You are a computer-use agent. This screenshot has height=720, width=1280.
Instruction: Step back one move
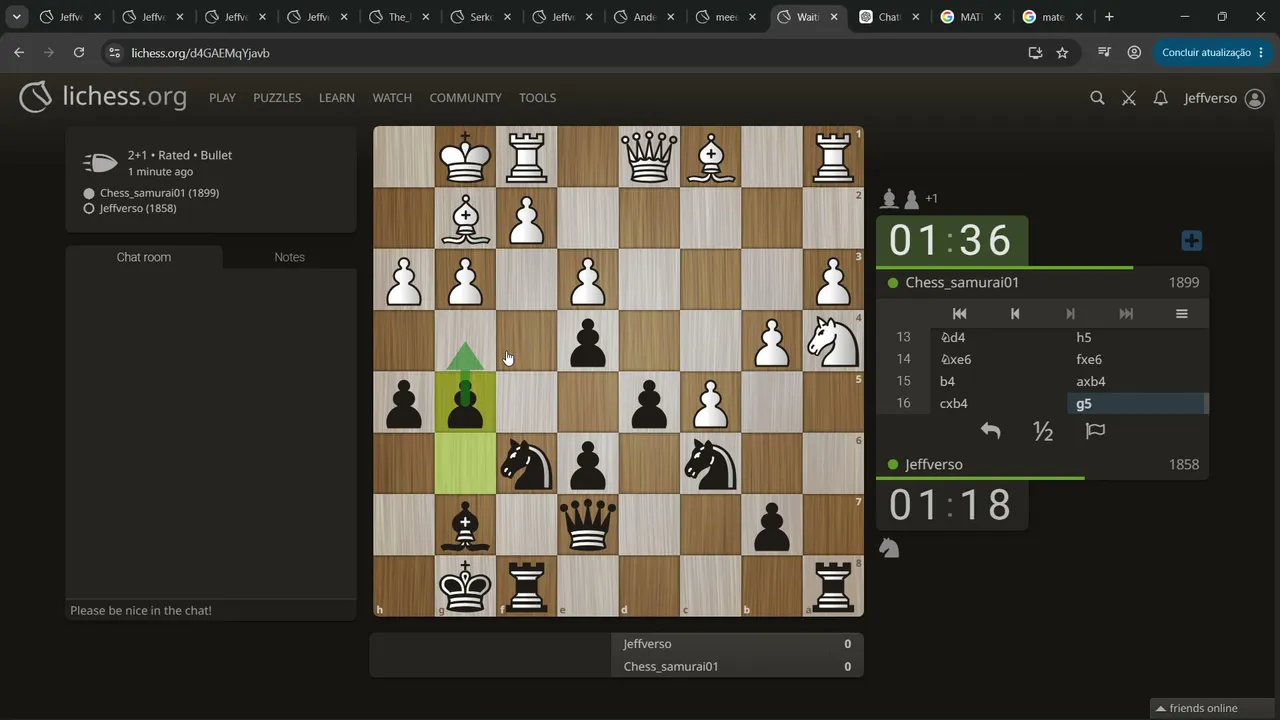point(1015,314)
